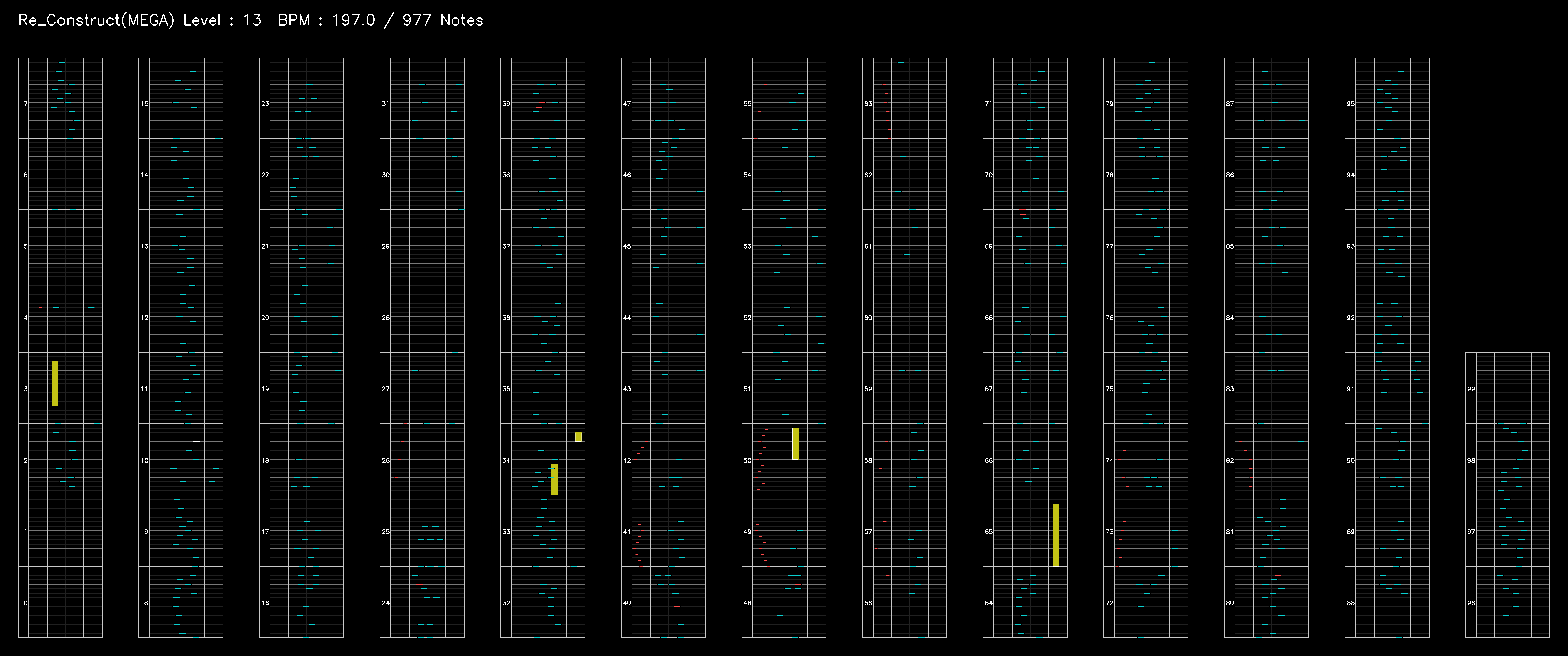The height and width of the screenshot is (656, 1568).
Task: Click measure number 64 label
Action: click(988, 603)
